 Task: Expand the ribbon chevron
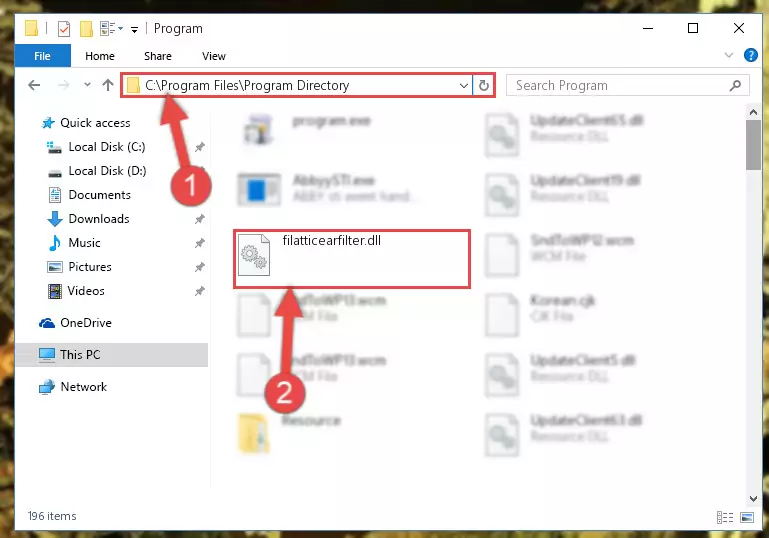coord(729,55)
